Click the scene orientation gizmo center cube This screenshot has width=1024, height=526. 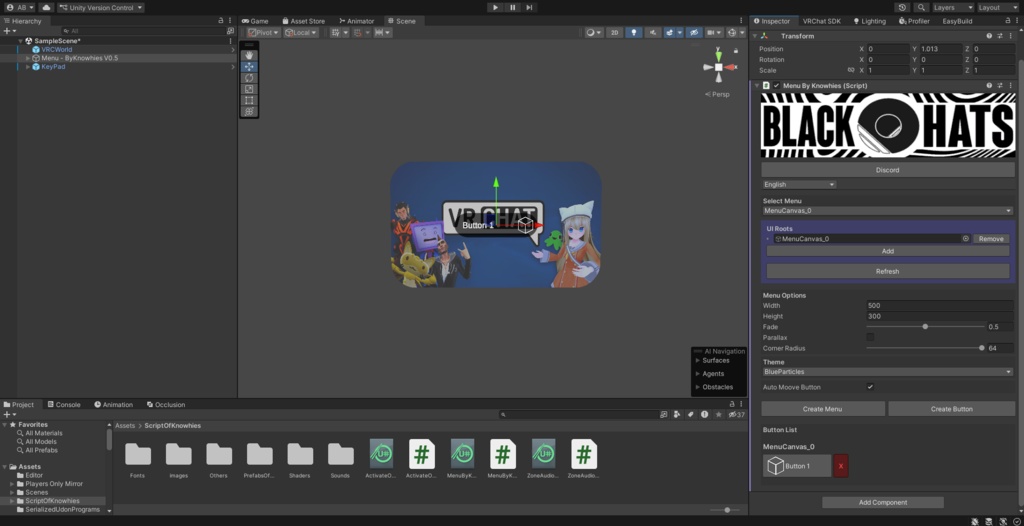pos(718,67)
